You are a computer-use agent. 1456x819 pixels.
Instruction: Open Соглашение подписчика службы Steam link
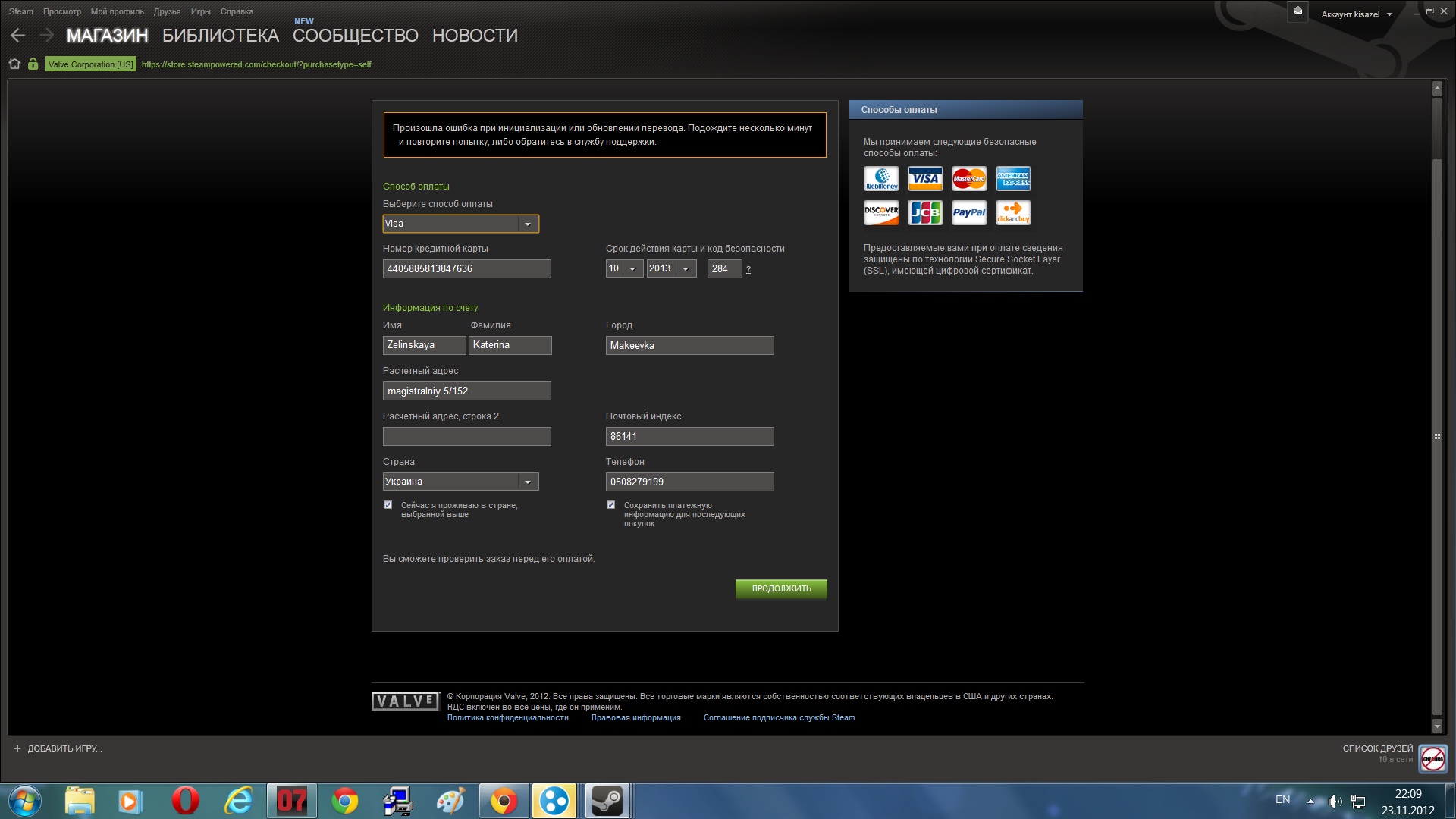click(x=780, y=717)
